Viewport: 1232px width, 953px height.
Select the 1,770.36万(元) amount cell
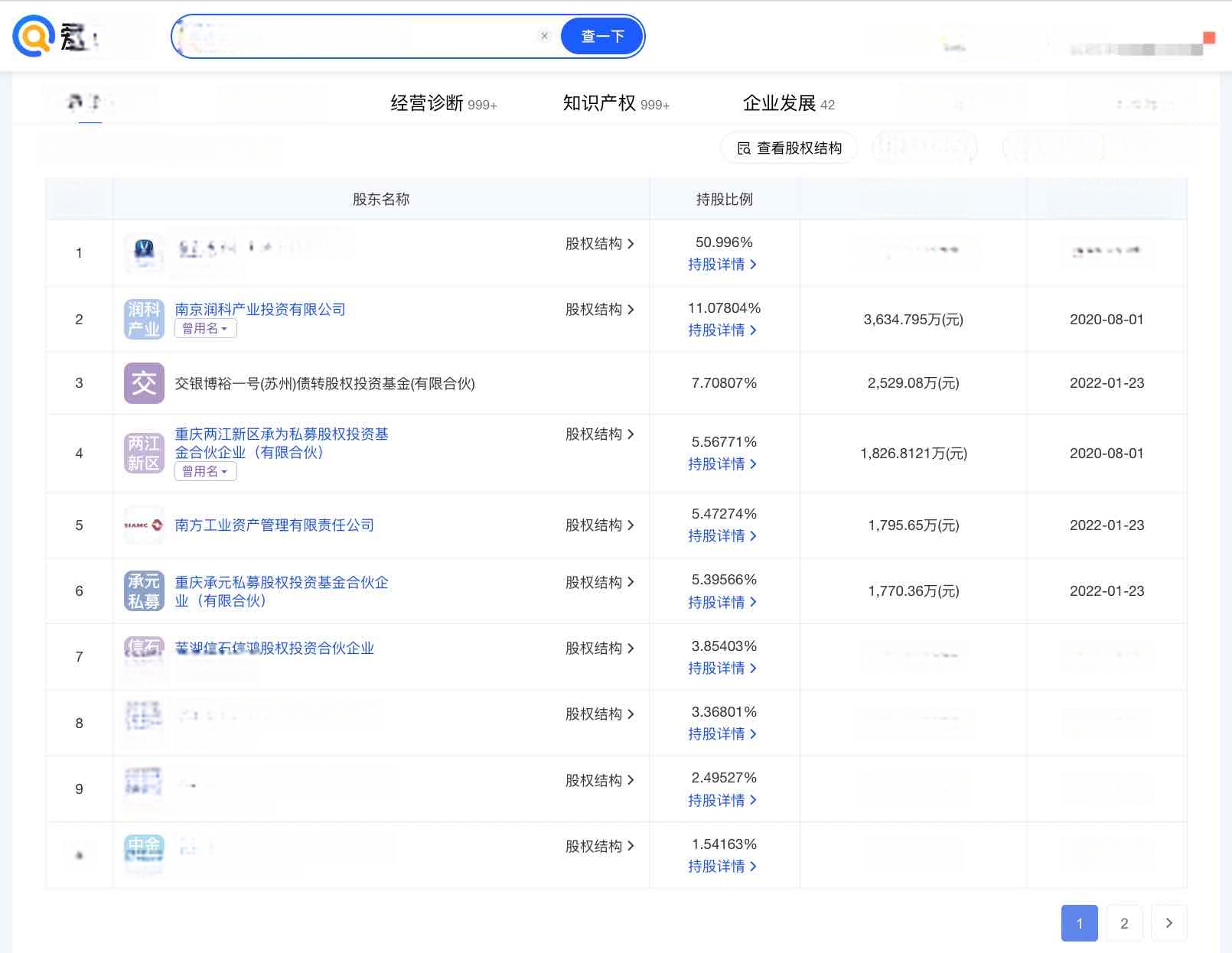pos(914,591)
